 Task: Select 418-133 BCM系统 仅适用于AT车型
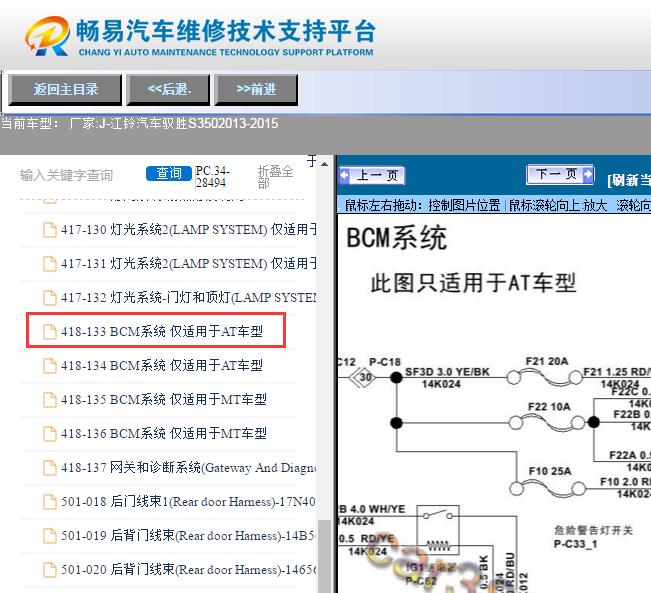(x=162, y=331)
